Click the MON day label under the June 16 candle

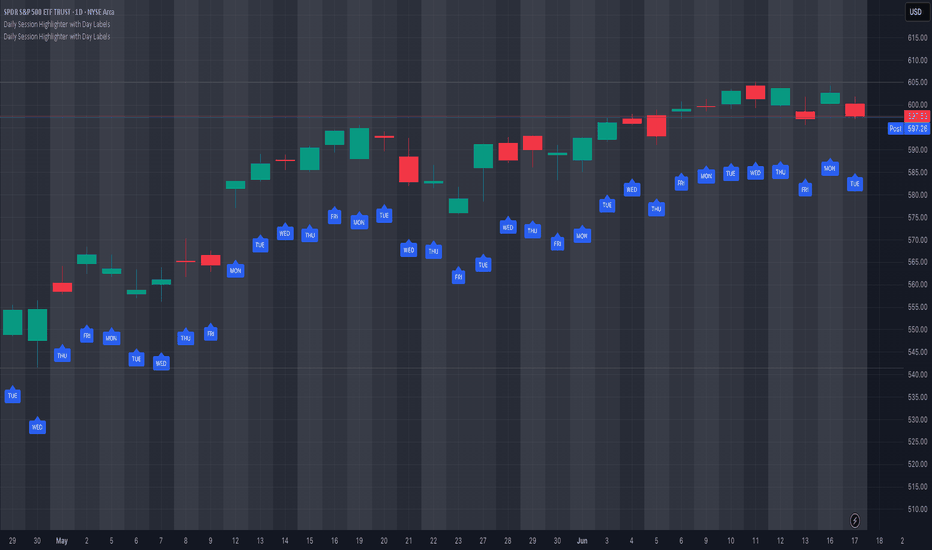[830, 168]
